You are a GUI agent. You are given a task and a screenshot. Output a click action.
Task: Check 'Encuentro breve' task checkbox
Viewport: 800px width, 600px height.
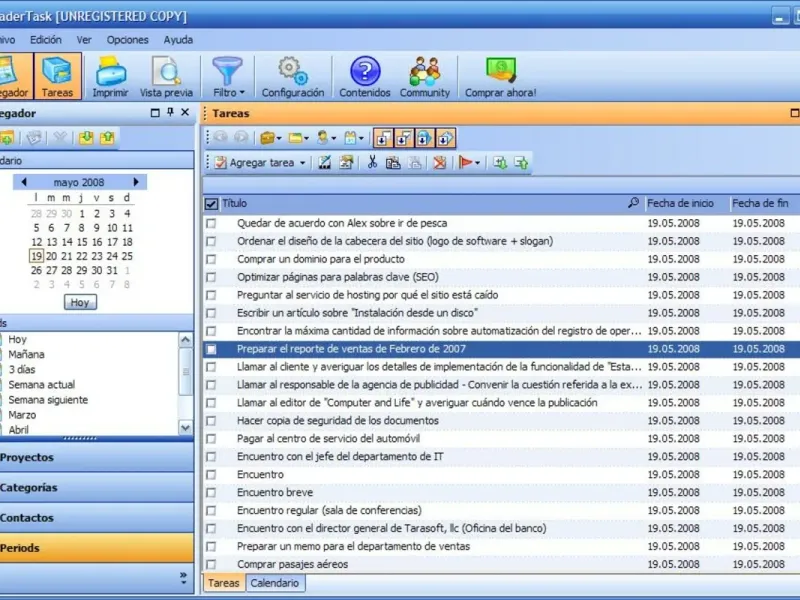211,493
